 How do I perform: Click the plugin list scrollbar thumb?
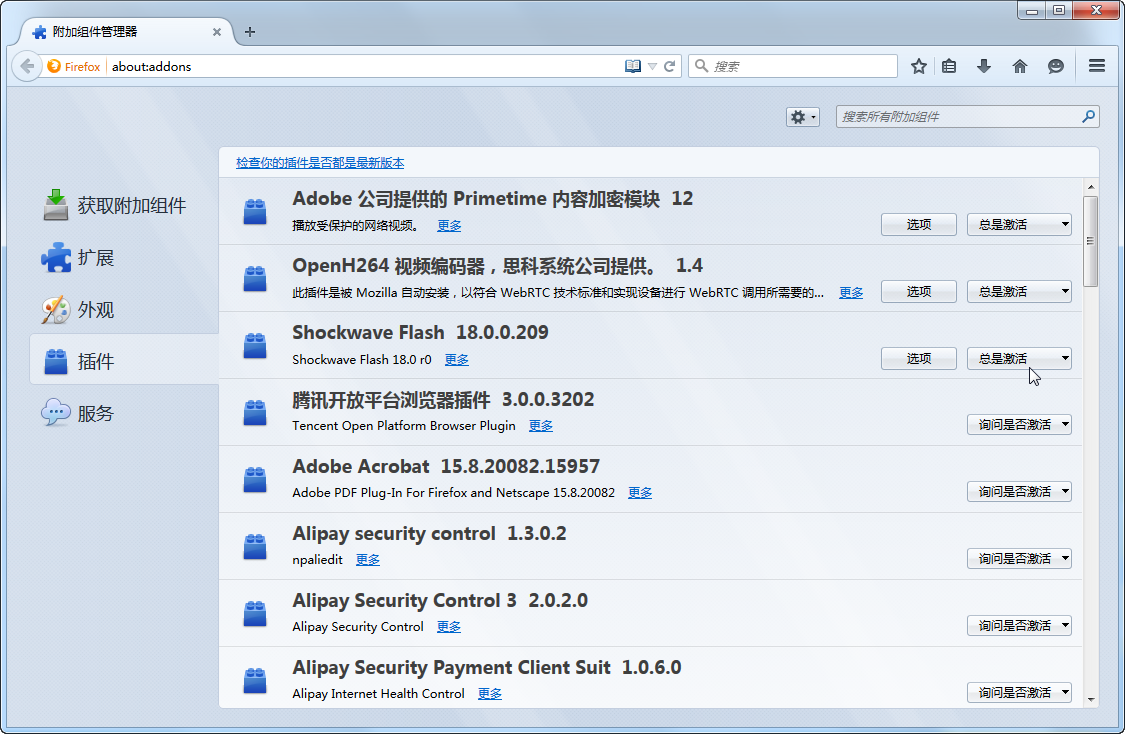click(x=1091, y=241)
